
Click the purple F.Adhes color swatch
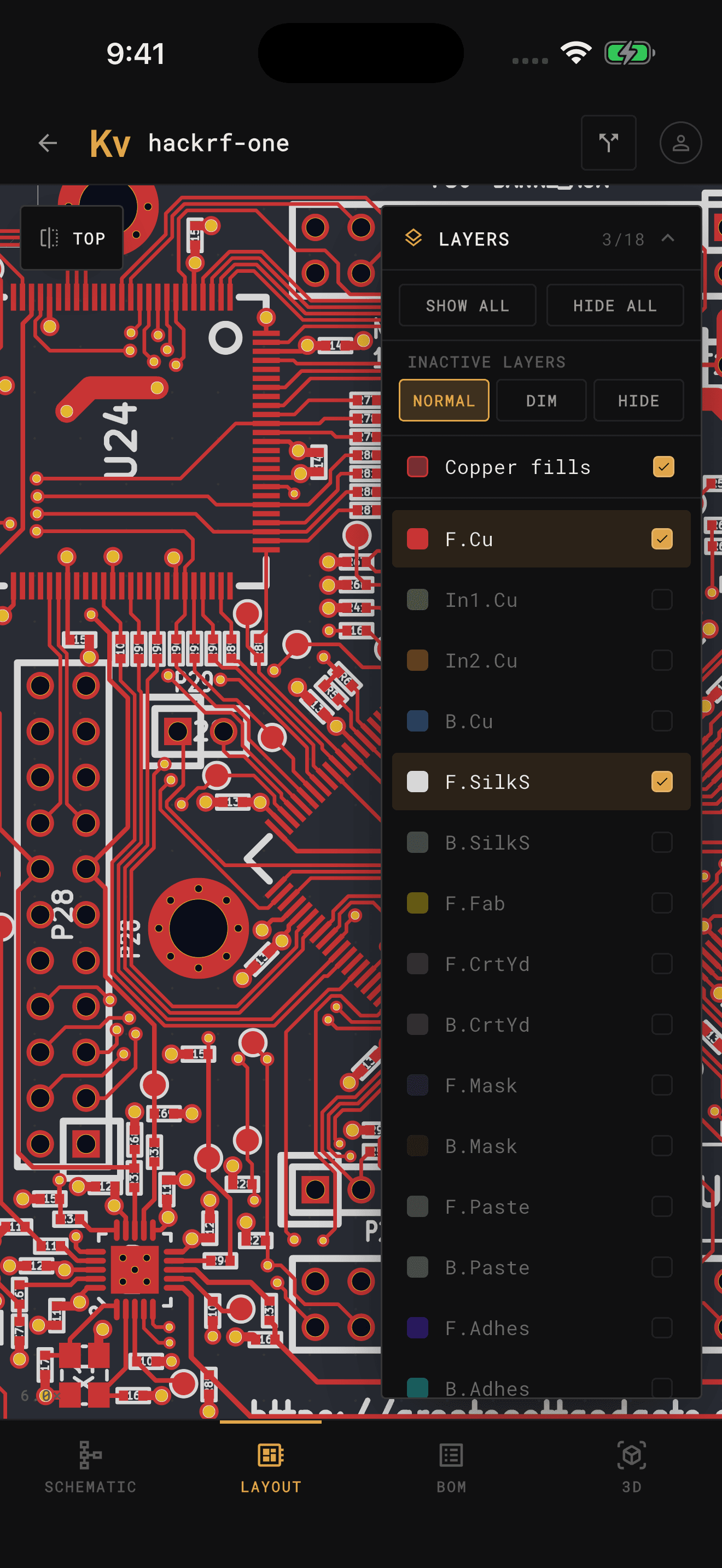pyautogui.click(x=417, y=1327)
